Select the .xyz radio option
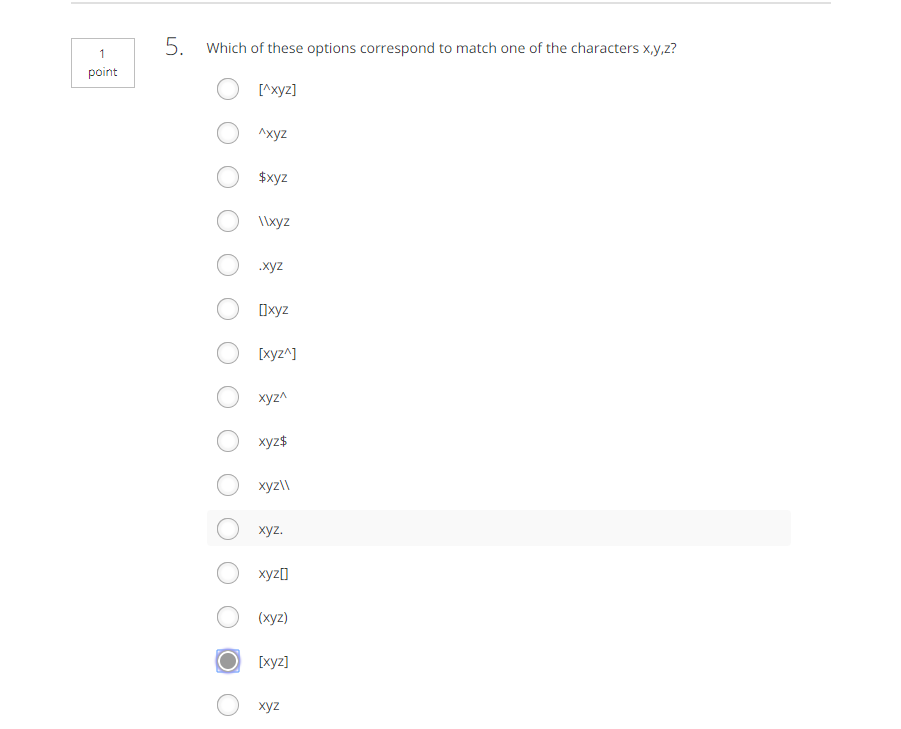Screen dimensions: 901x729 [x=228, y=265]
